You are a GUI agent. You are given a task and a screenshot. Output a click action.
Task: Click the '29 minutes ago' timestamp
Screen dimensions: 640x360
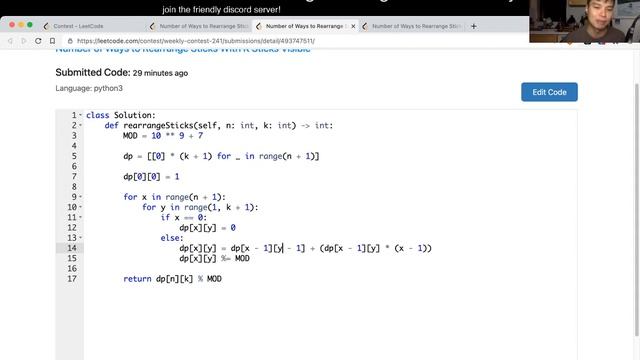pyautogui.click(x=160, y=73)
